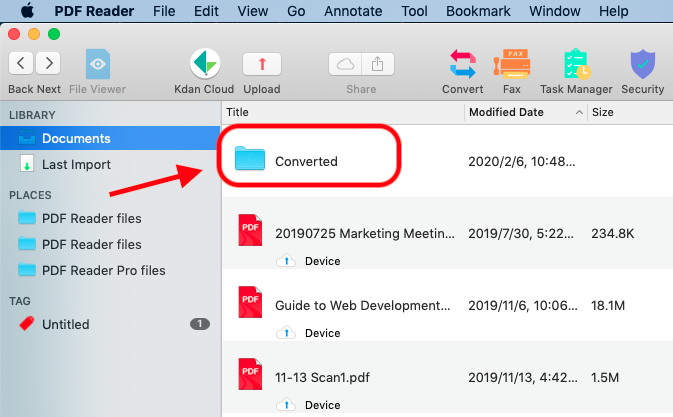
Task: Click the PLACES section header
Action: [30, 195]
